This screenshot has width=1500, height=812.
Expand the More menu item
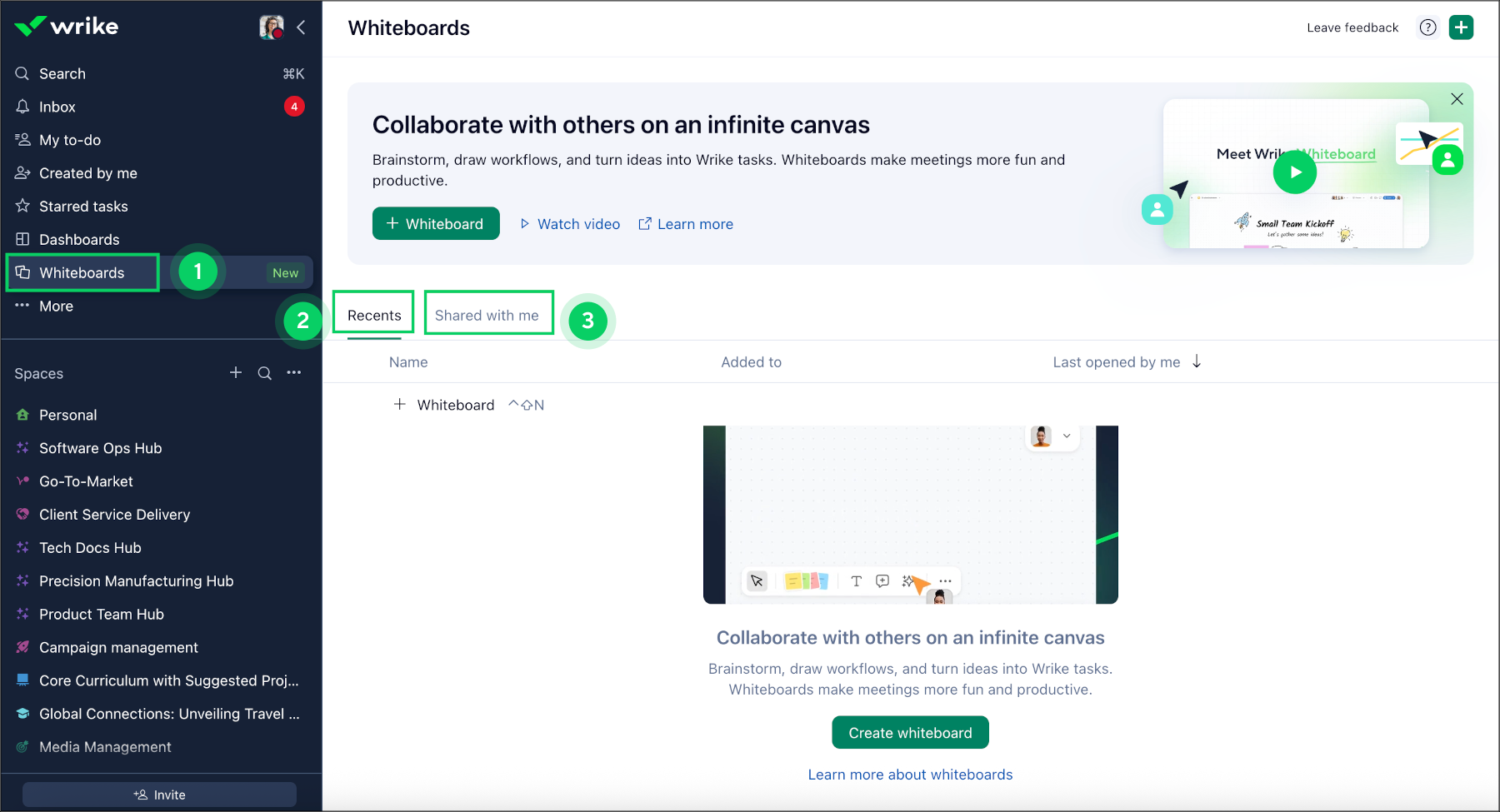[x=159, y=306]
